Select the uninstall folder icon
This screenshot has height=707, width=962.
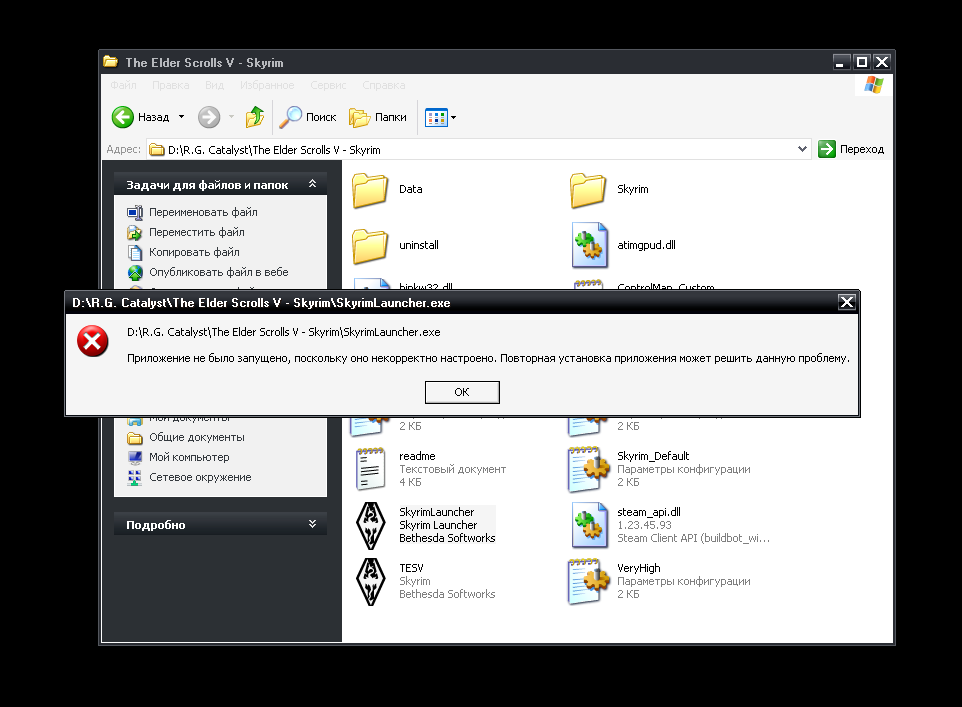[370, 245]
